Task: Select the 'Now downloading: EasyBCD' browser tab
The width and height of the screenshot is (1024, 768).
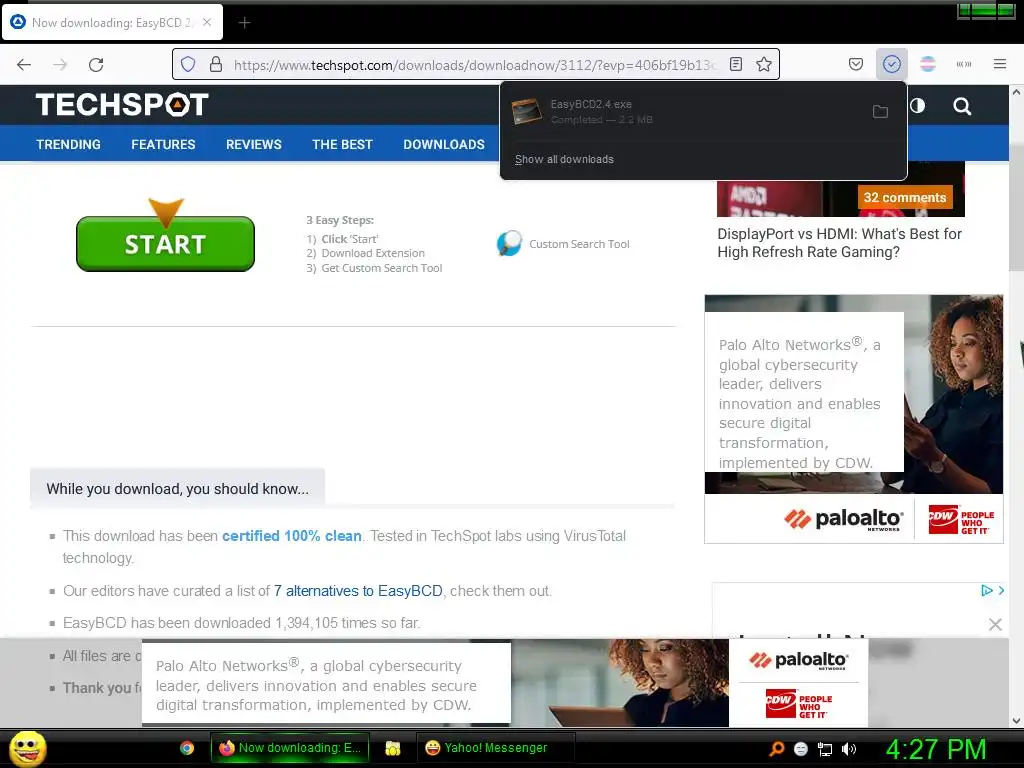Action: [112, 22]
